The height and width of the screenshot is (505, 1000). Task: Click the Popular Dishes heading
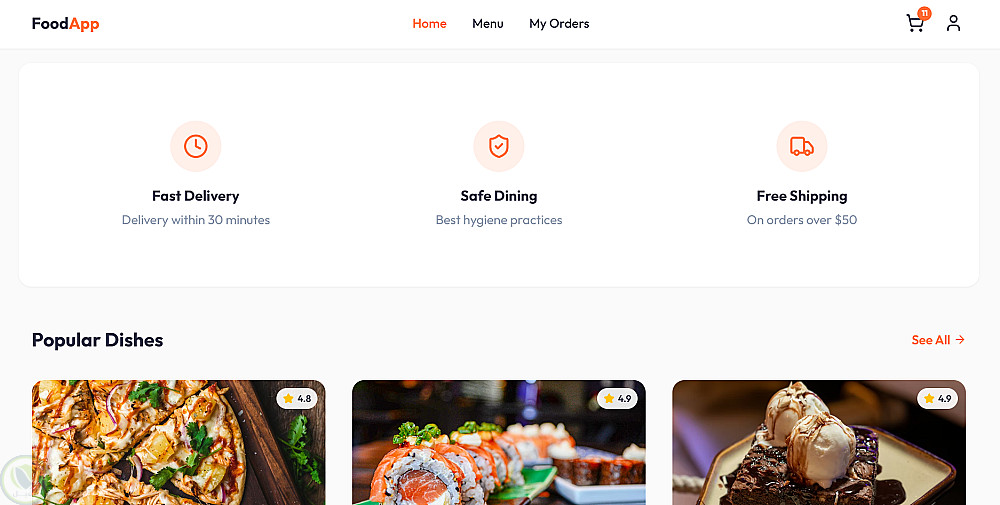(98, 340)
